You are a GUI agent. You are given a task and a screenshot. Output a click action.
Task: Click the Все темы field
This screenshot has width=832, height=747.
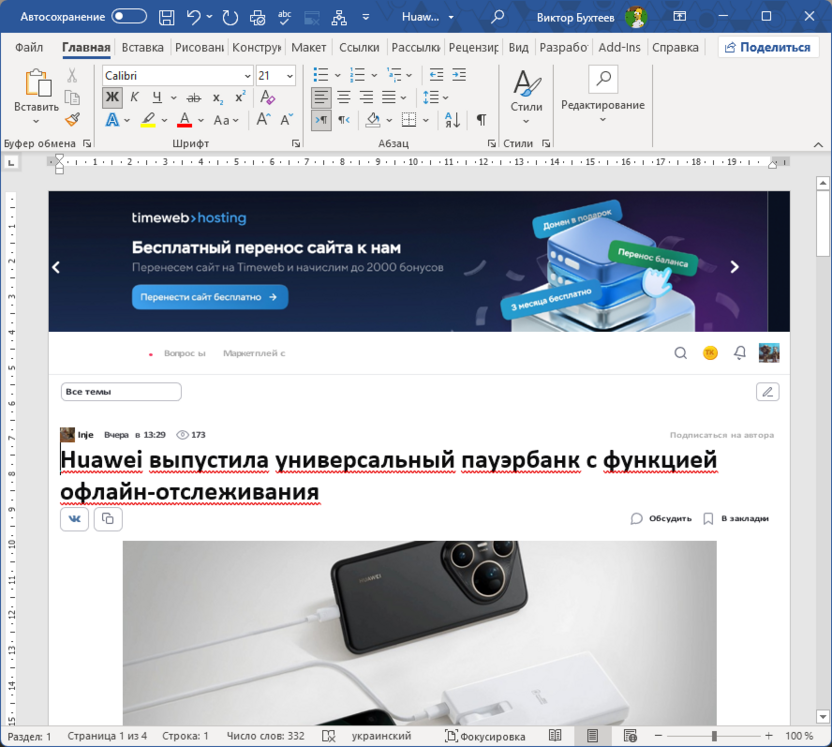(121, 392)
